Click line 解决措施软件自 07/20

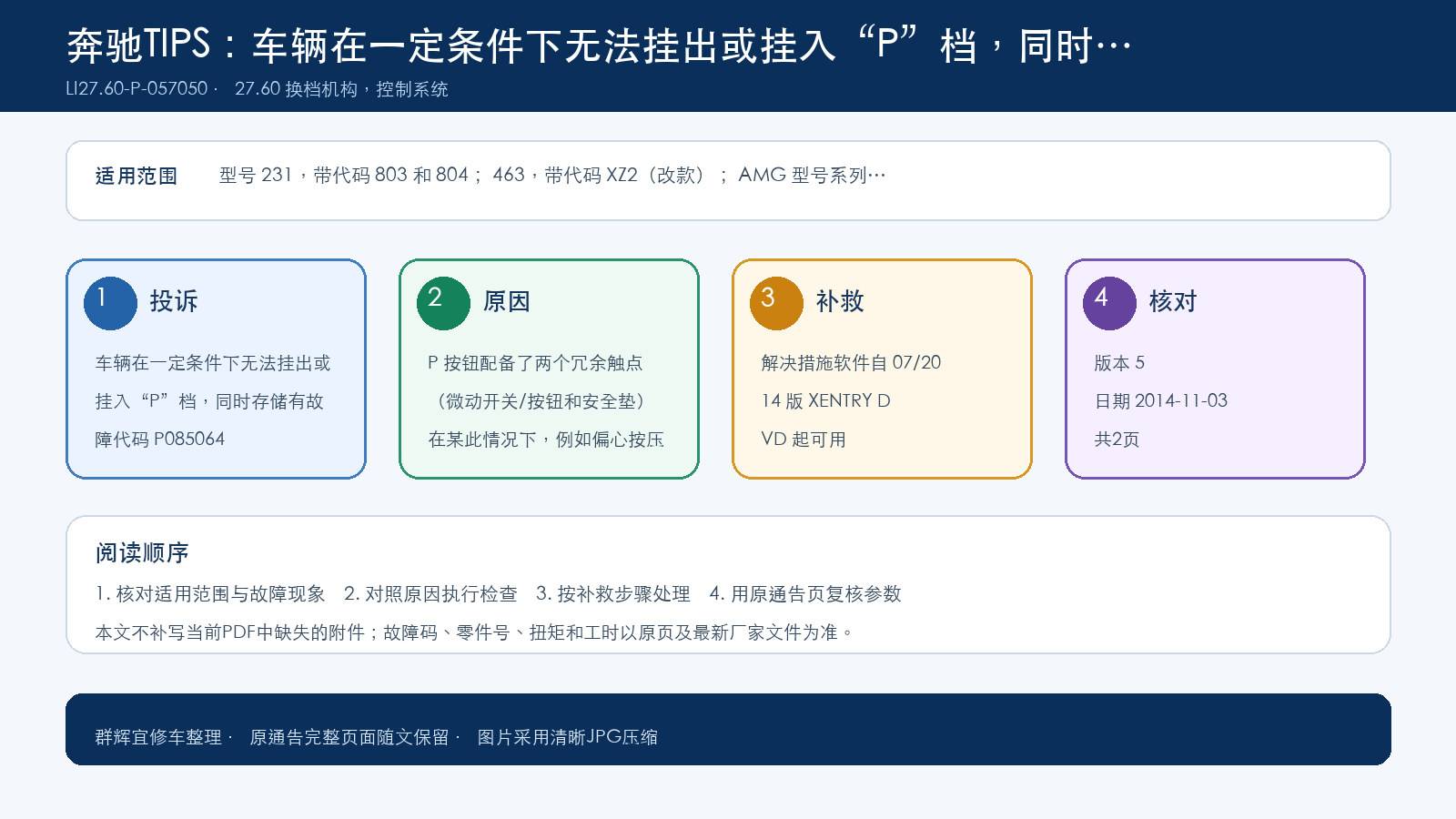851,363
